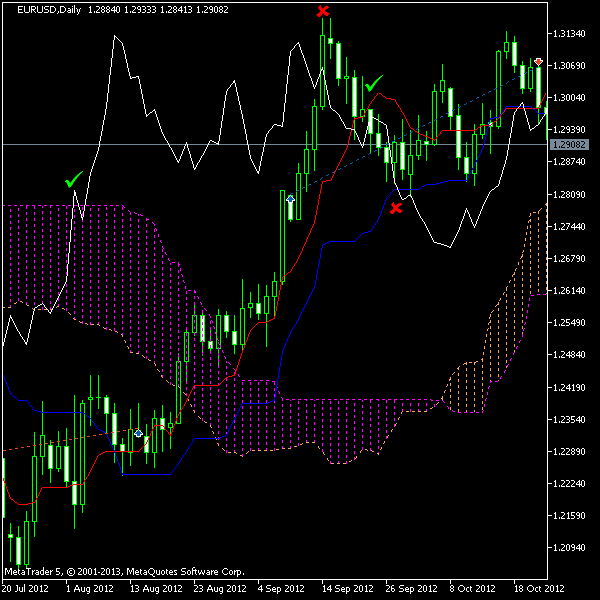Click the 1.25490 price axis label
The image size is (600, 600).
coord(569,323)
